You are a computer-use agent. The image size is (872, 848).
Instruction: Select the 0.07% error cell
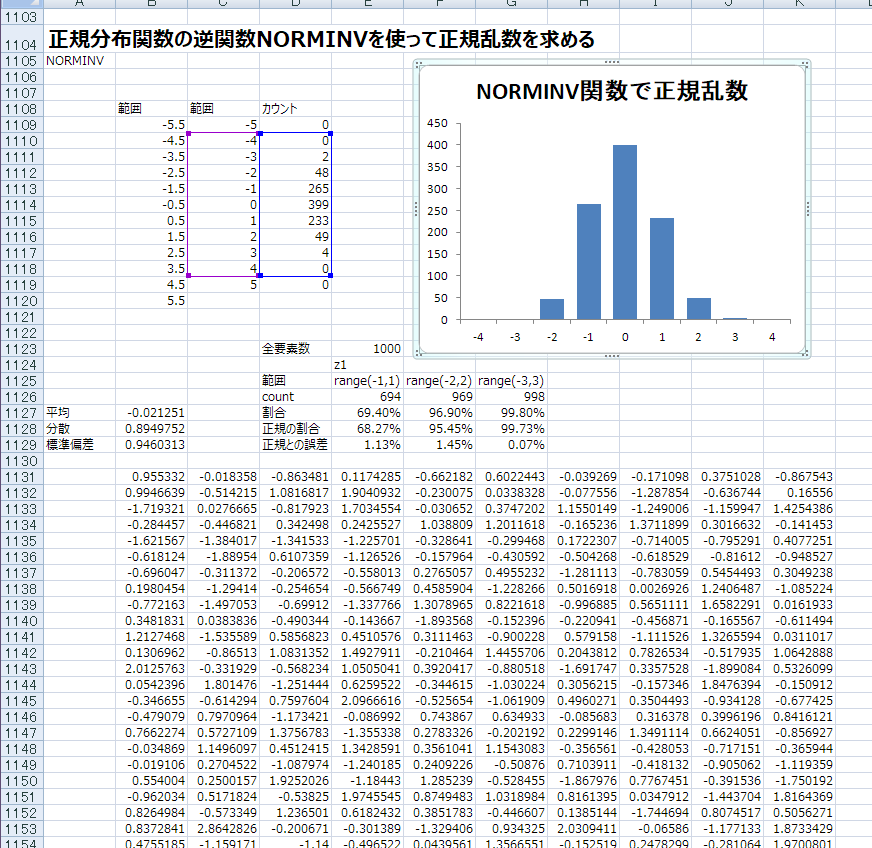tap(512, 445)
